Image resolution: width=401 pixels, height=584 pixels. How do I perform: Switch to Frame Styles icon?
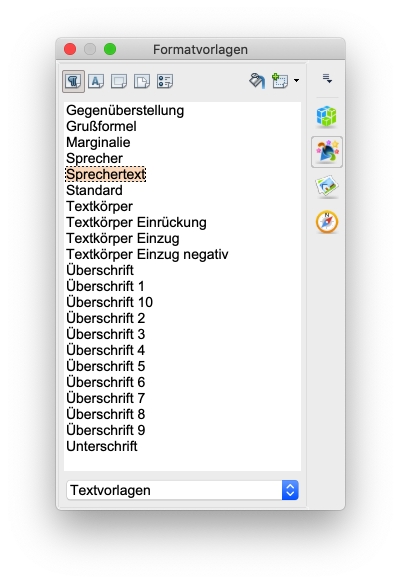[119, 81]
